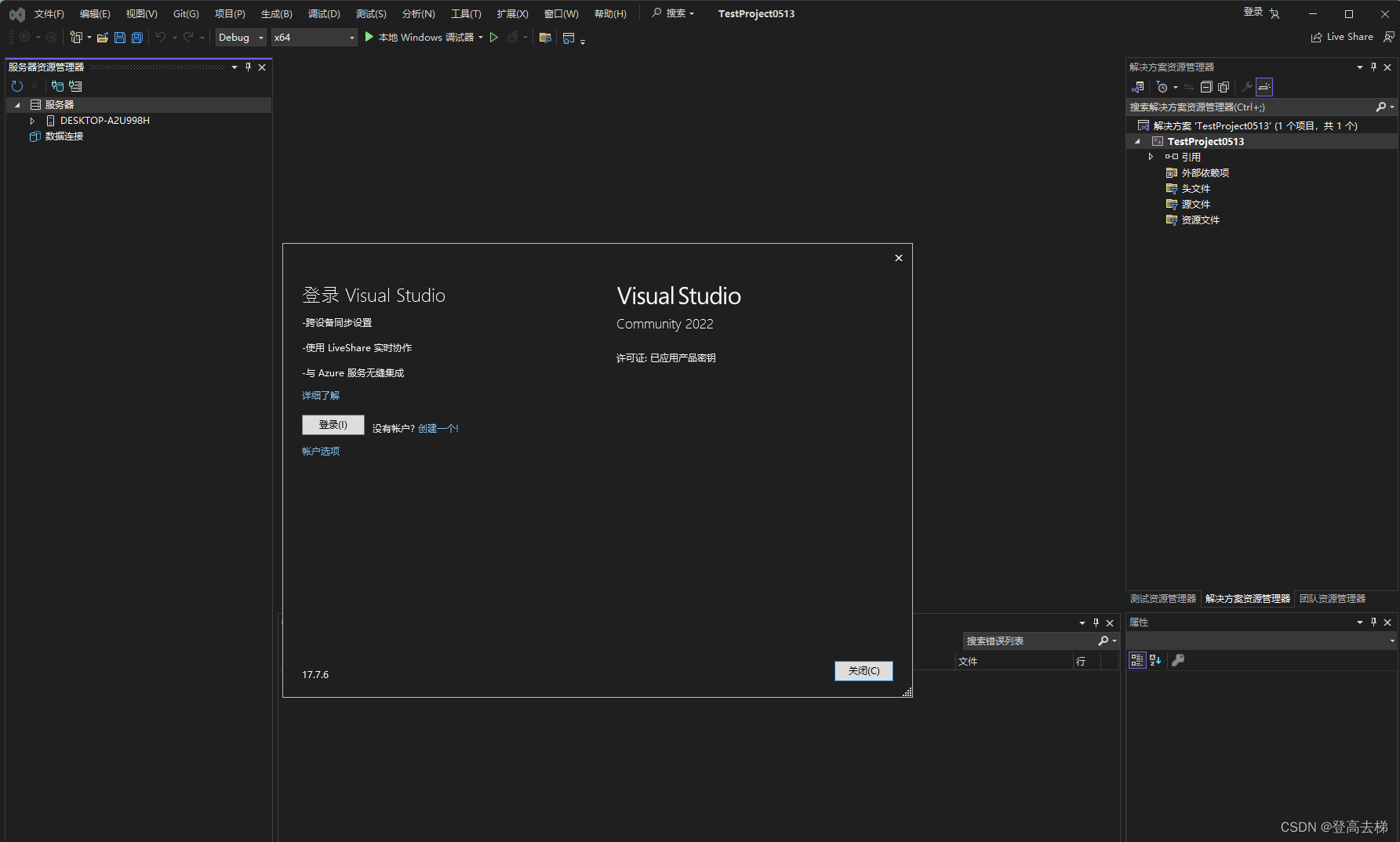Follow the 创建一个! link
This screenshot has width=1400, height=842.
(438, 429)
